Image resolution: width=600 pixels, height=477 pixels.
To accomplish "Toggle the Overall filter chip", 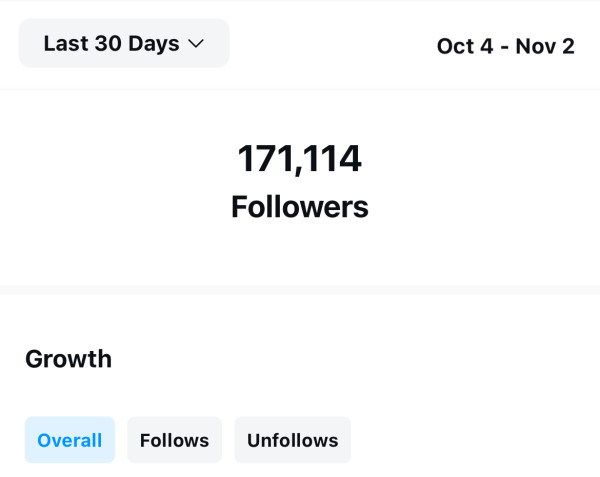I will click(69, 440).
